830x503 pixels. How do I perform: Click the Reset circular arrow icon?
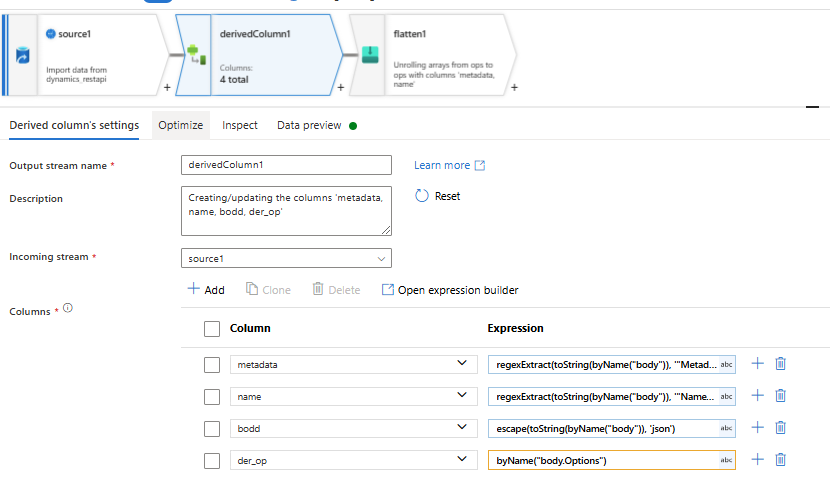(x=421, y=196)
